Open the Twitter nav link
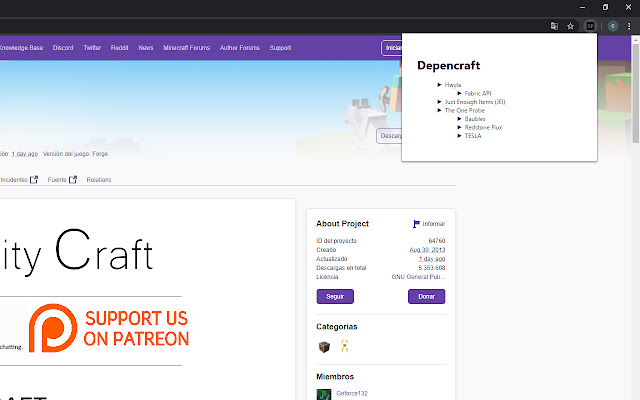 (x=92, y=48)
